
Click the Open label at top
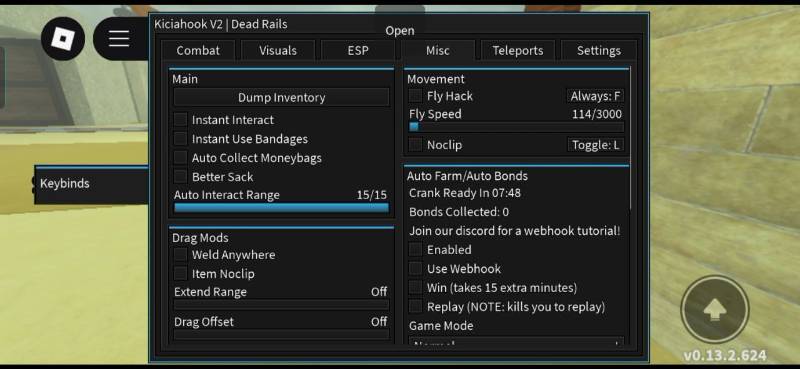click(x=399, y=31)
